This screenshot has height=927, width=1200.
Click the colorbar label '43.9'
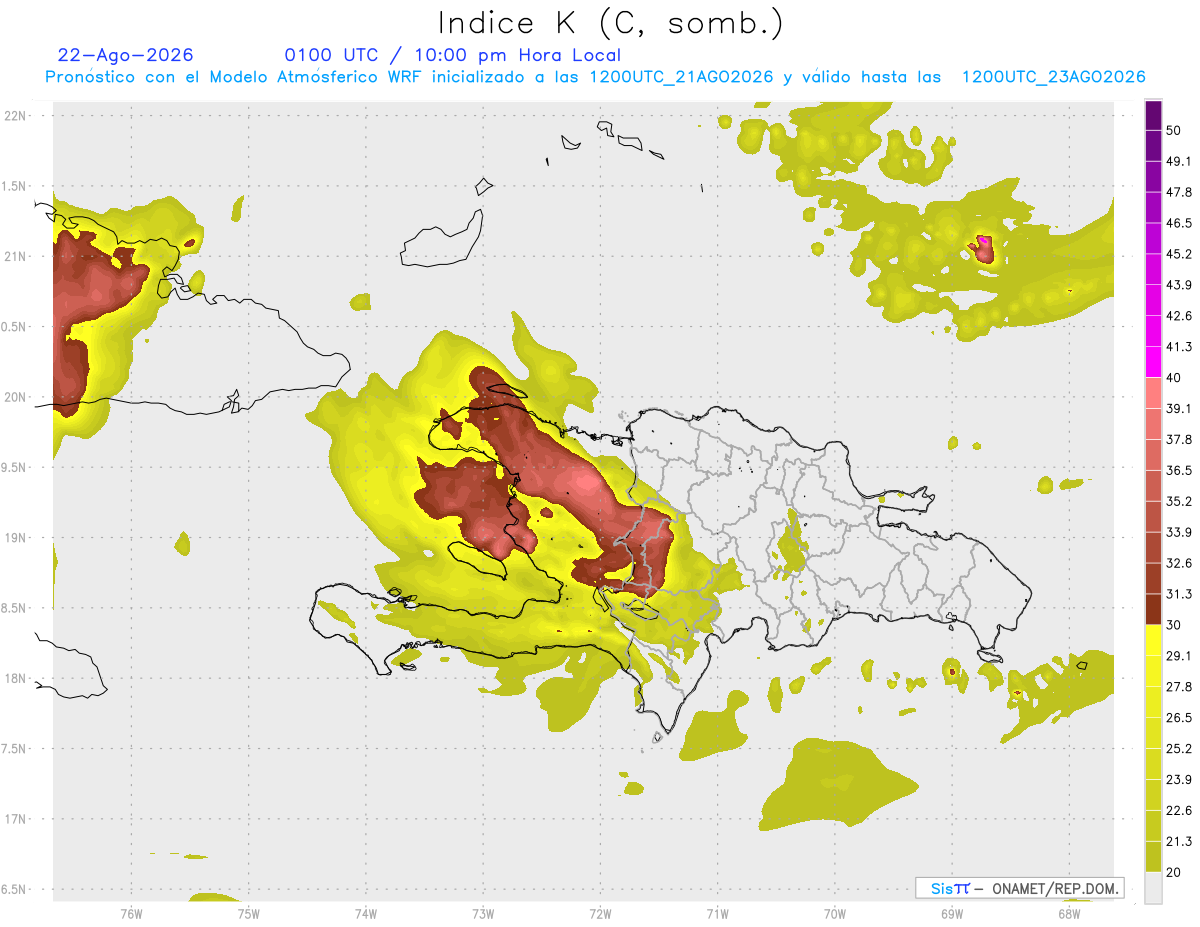coord(1178,285)
